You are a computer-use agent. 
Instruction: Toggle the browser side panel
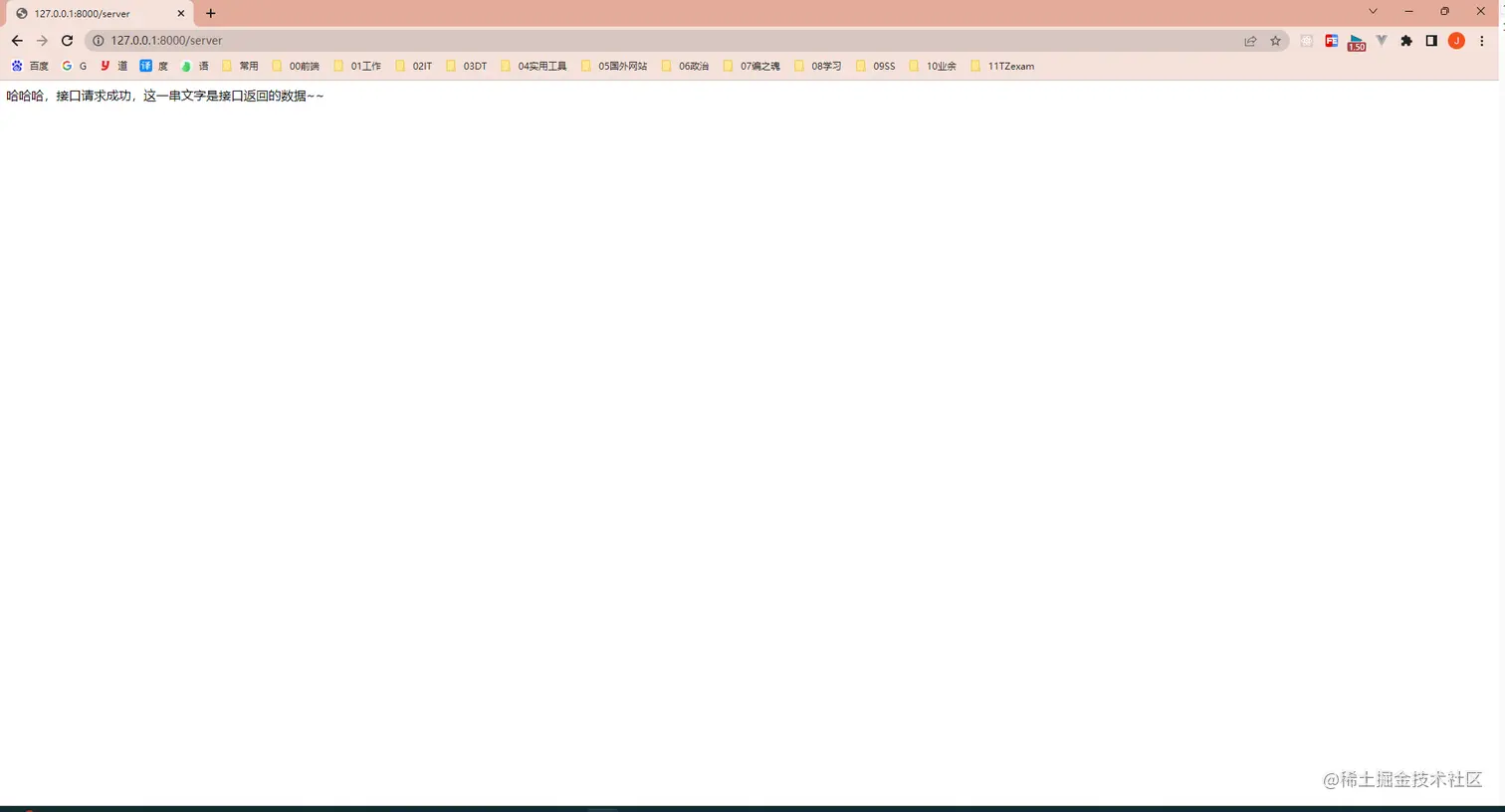[1431, 41]
